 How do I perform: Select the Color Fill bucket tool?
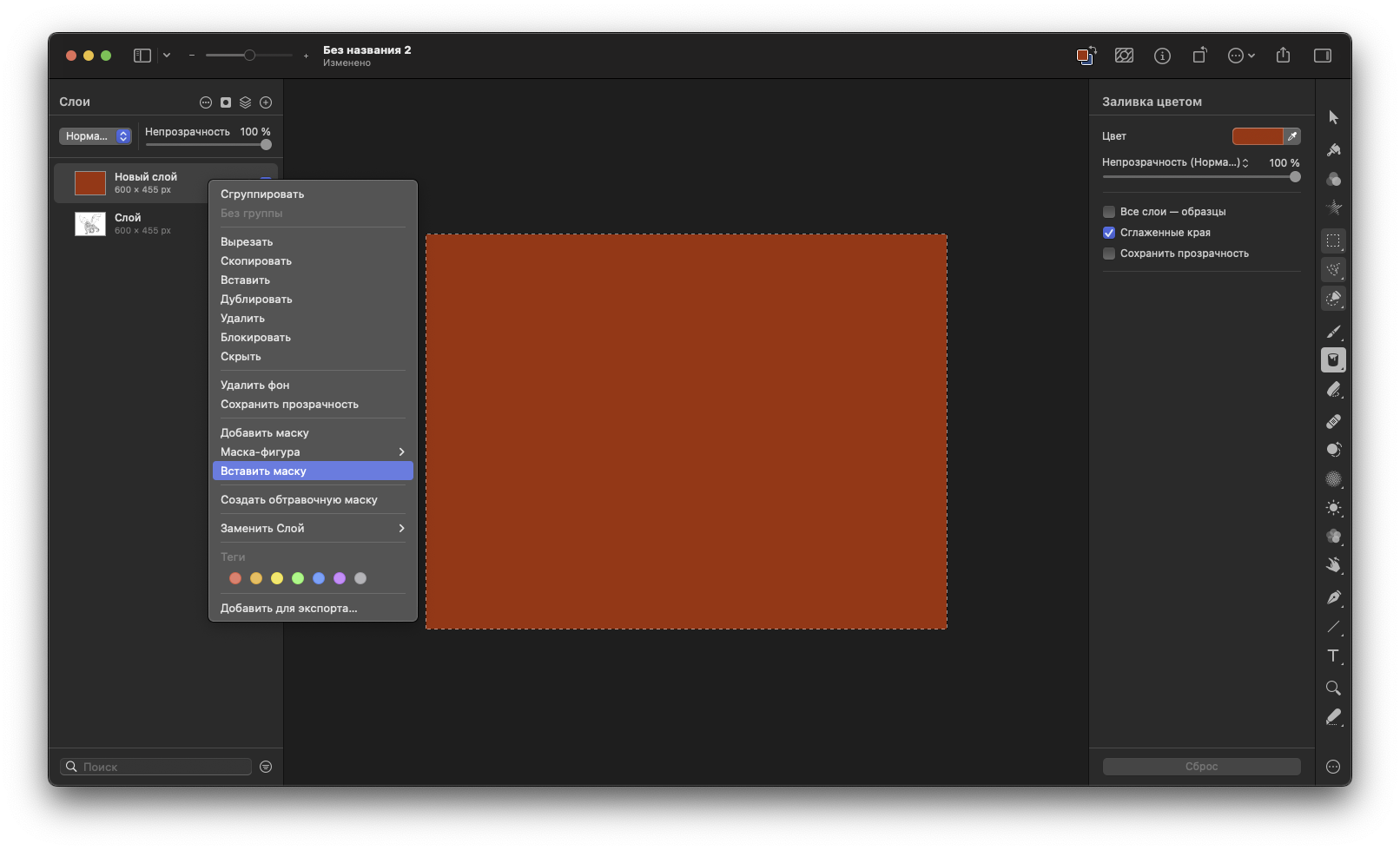[1333, 359]
